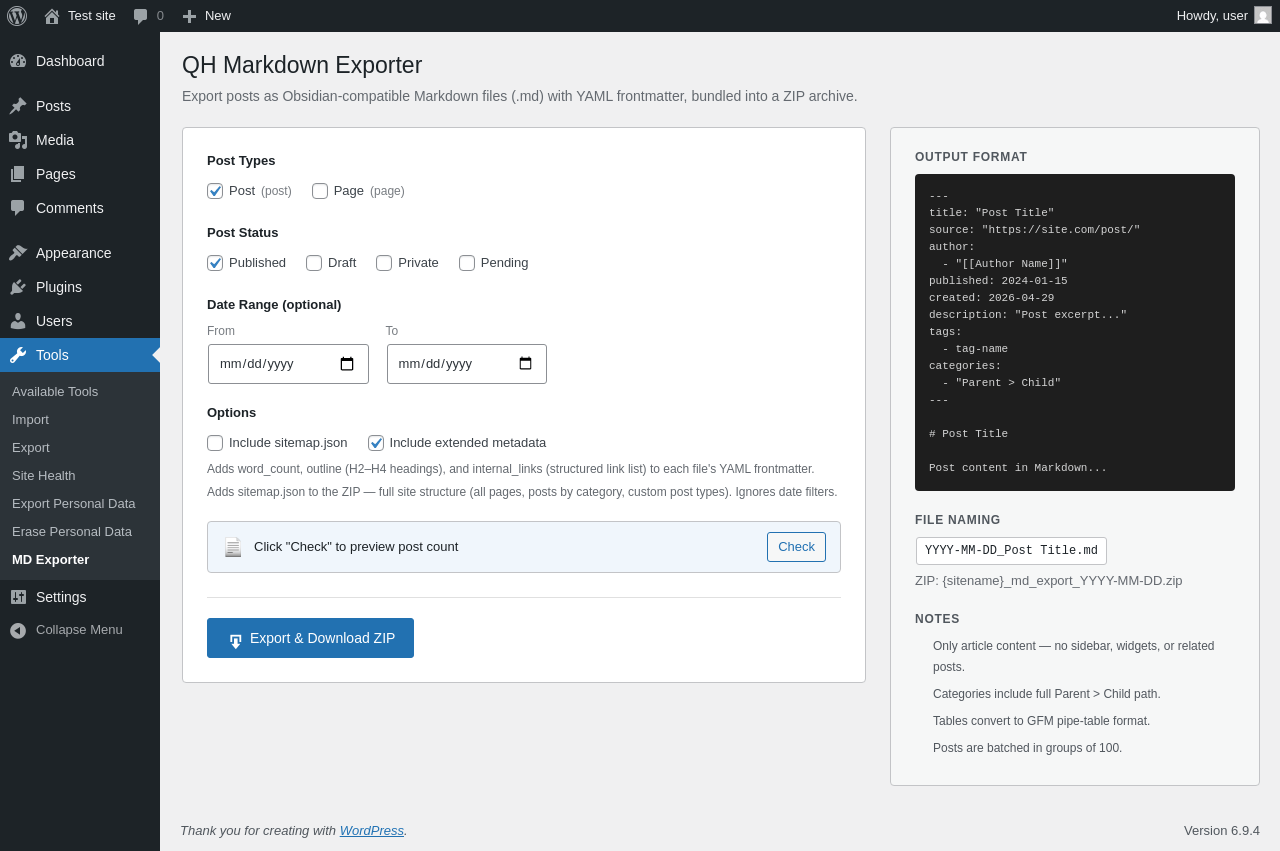
Task: Check the Draft status checkbox
Action: [314, 263]
